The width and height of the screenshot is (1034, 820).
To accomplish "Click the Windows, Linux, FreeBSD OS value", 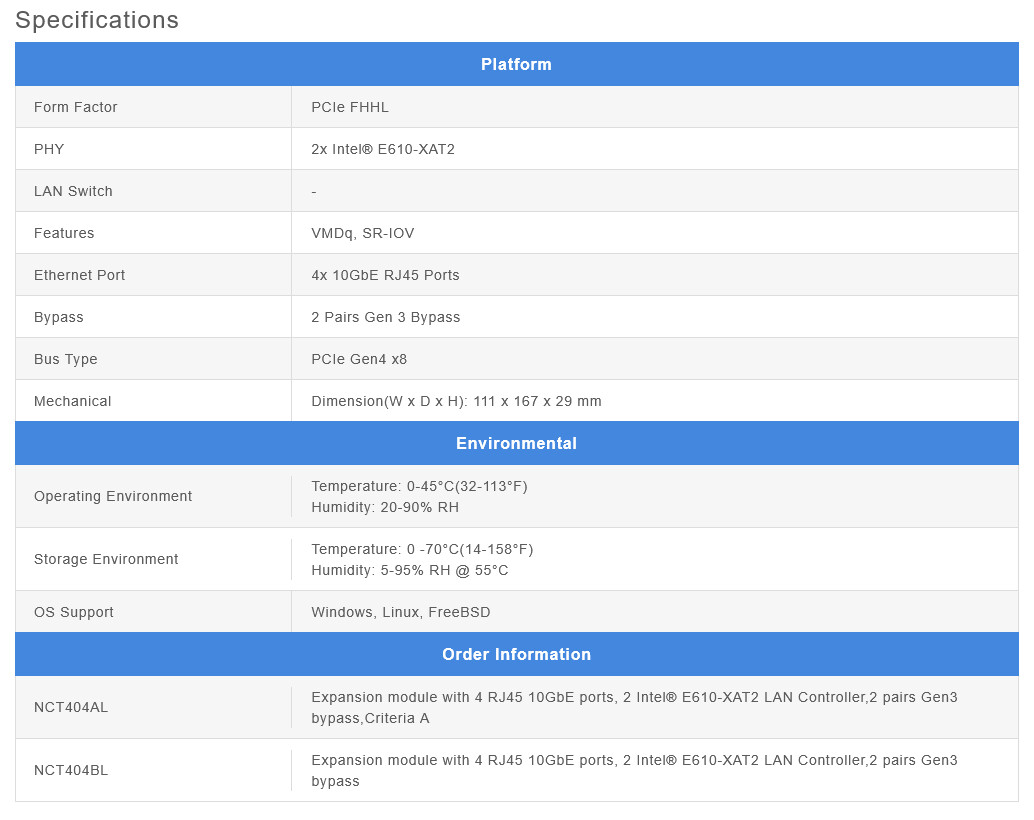I will pos(400,612).
